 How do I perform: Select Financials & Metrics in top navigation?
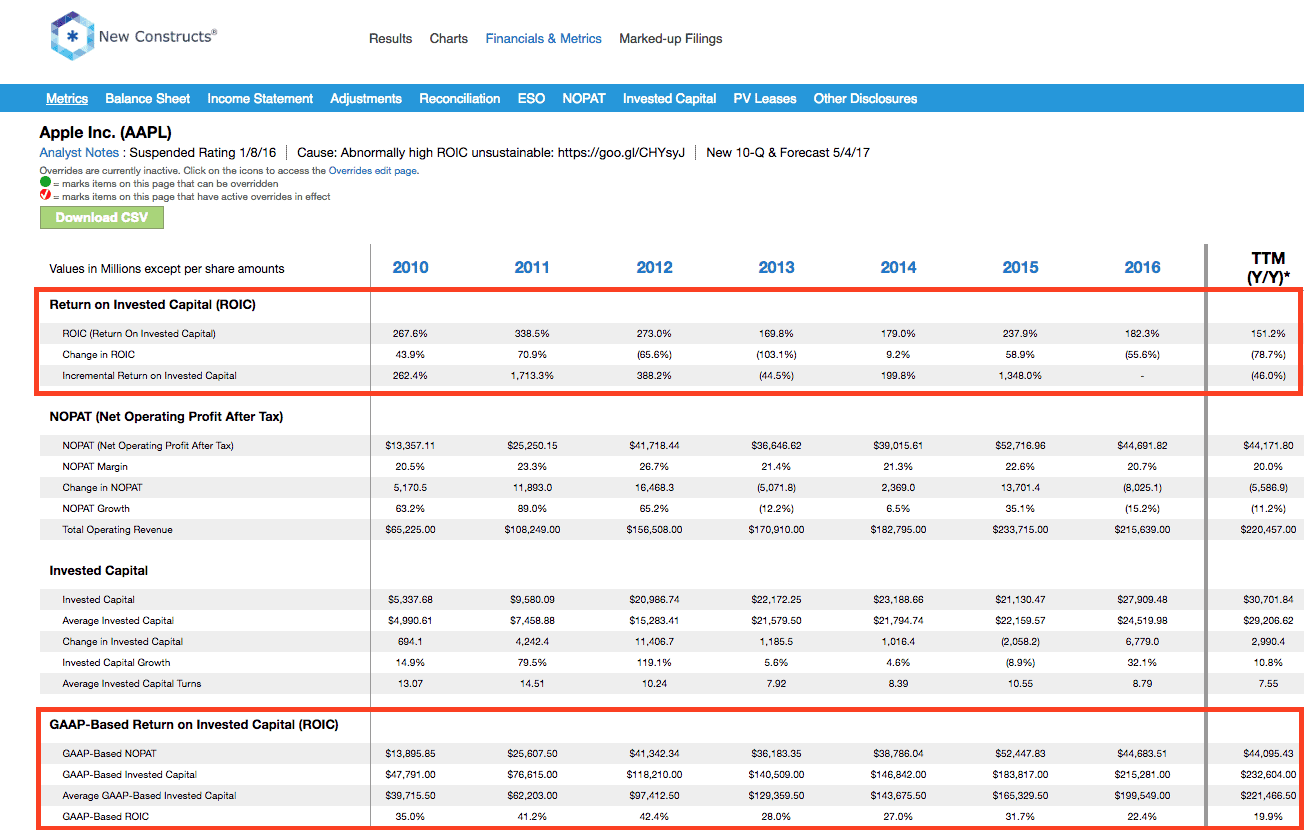point(543,38)
